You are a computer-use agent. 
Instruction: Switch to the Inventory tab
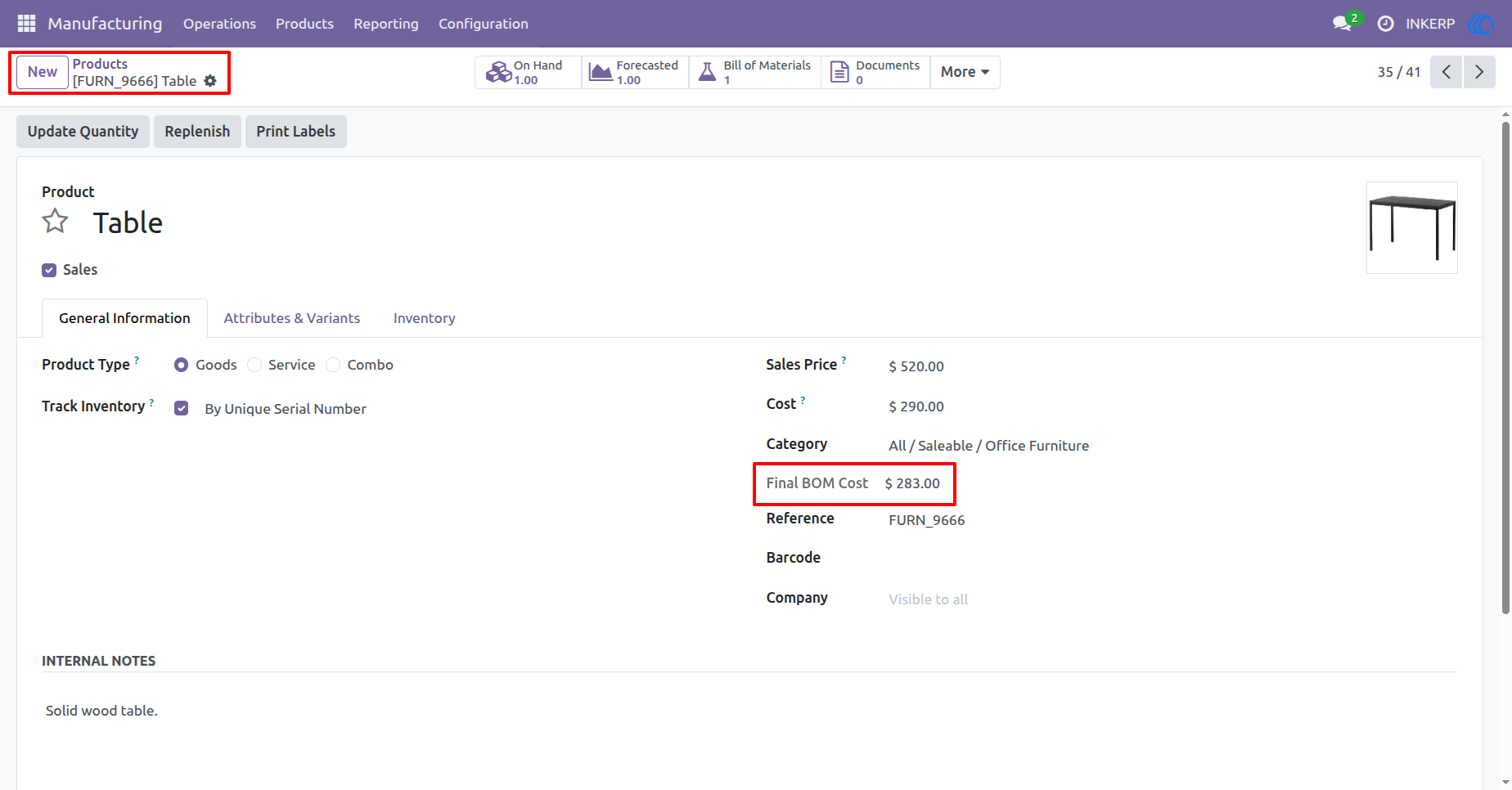[425, 318]
